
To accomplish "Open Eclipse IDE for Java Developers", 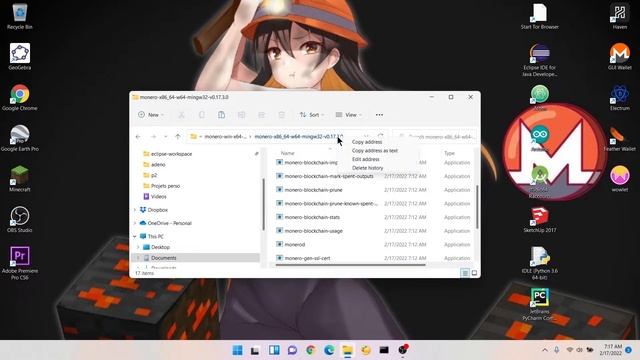I will click(x=540, y=60).
